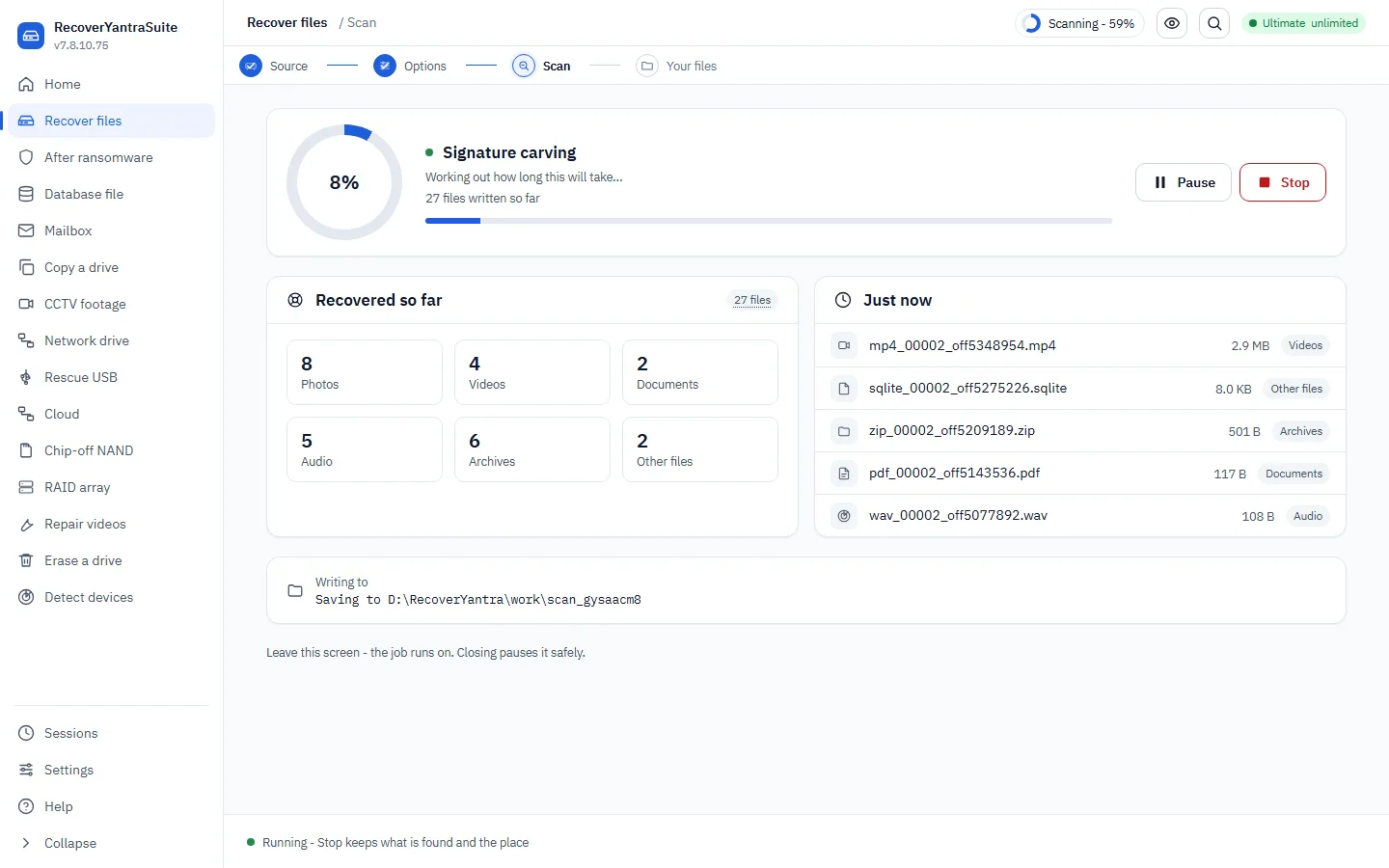The image size is (1389, 868).
Task: Switch to the Your files step
Action: (x=677, y=66)
